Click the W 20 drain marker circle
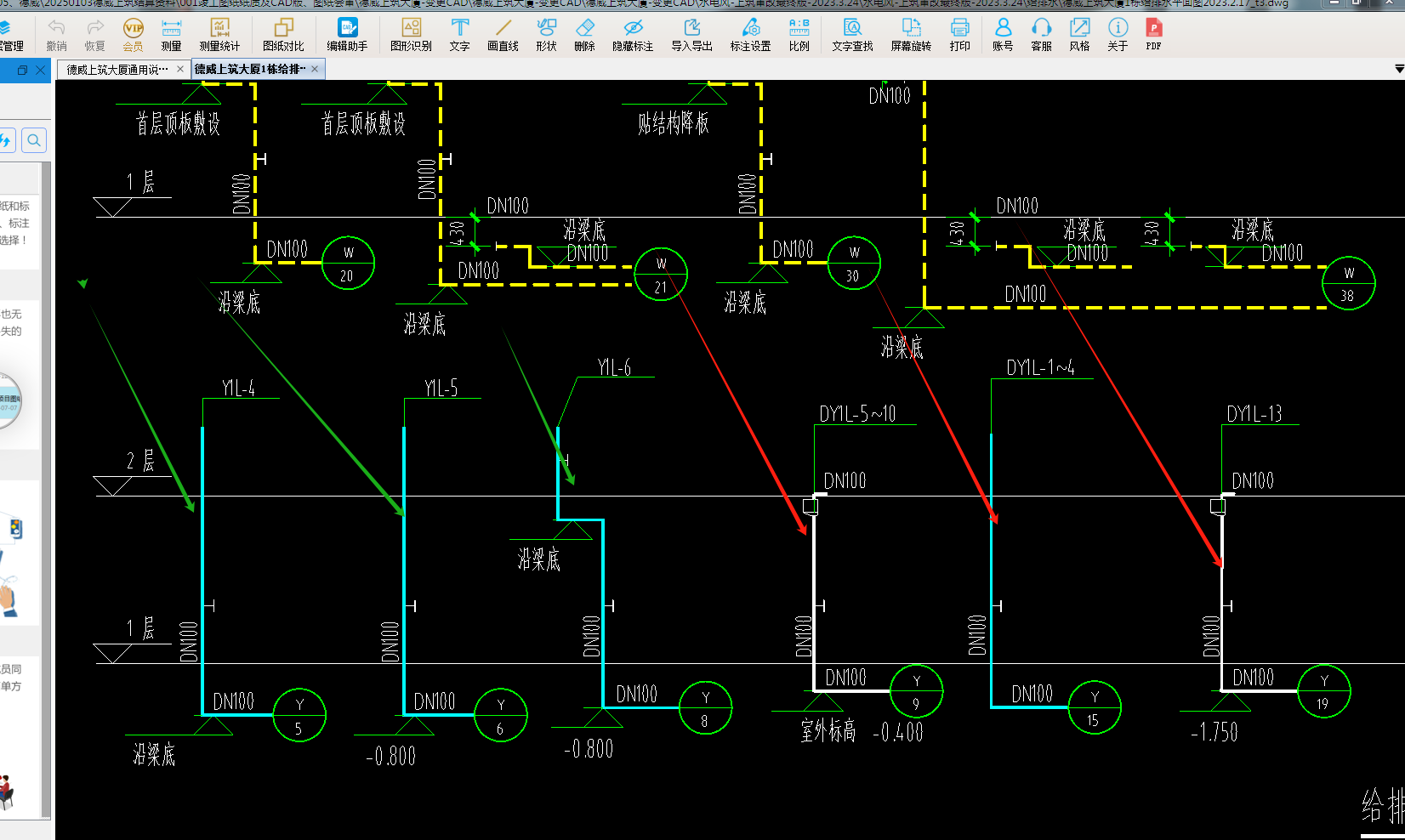 click(x=348, y=263)
